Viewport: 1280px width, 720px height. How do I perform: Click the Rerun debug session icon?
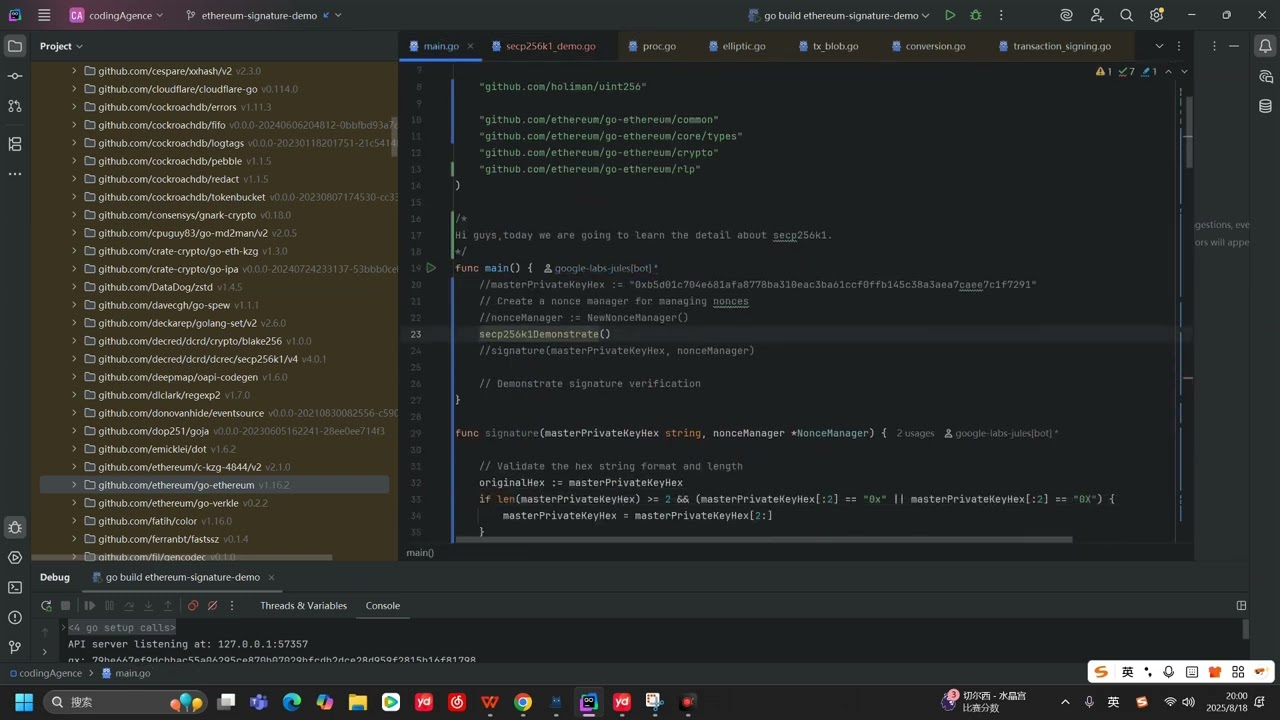pyautogui.click(x=46, y=606)
